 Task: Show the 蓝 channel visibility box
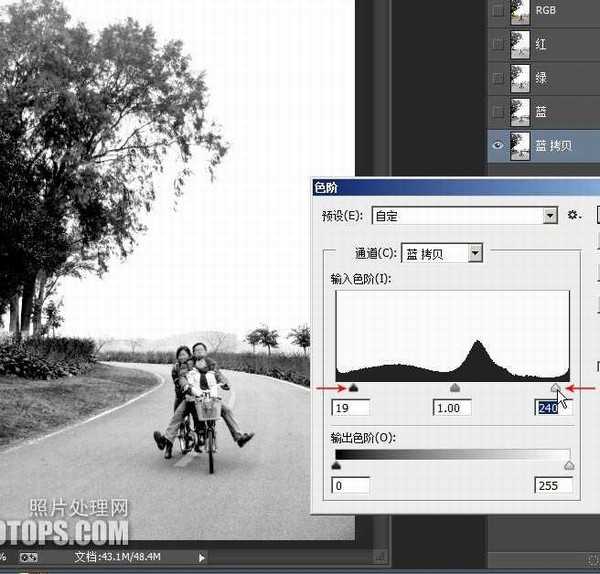(x=497, y=111)
